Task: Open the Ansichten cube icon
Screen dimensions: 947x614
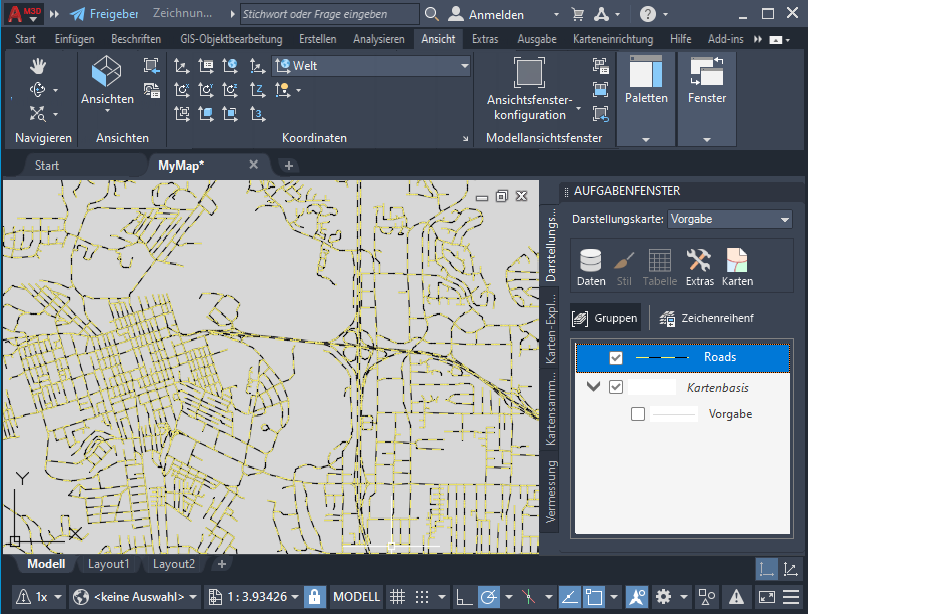Action: point(107,72)
